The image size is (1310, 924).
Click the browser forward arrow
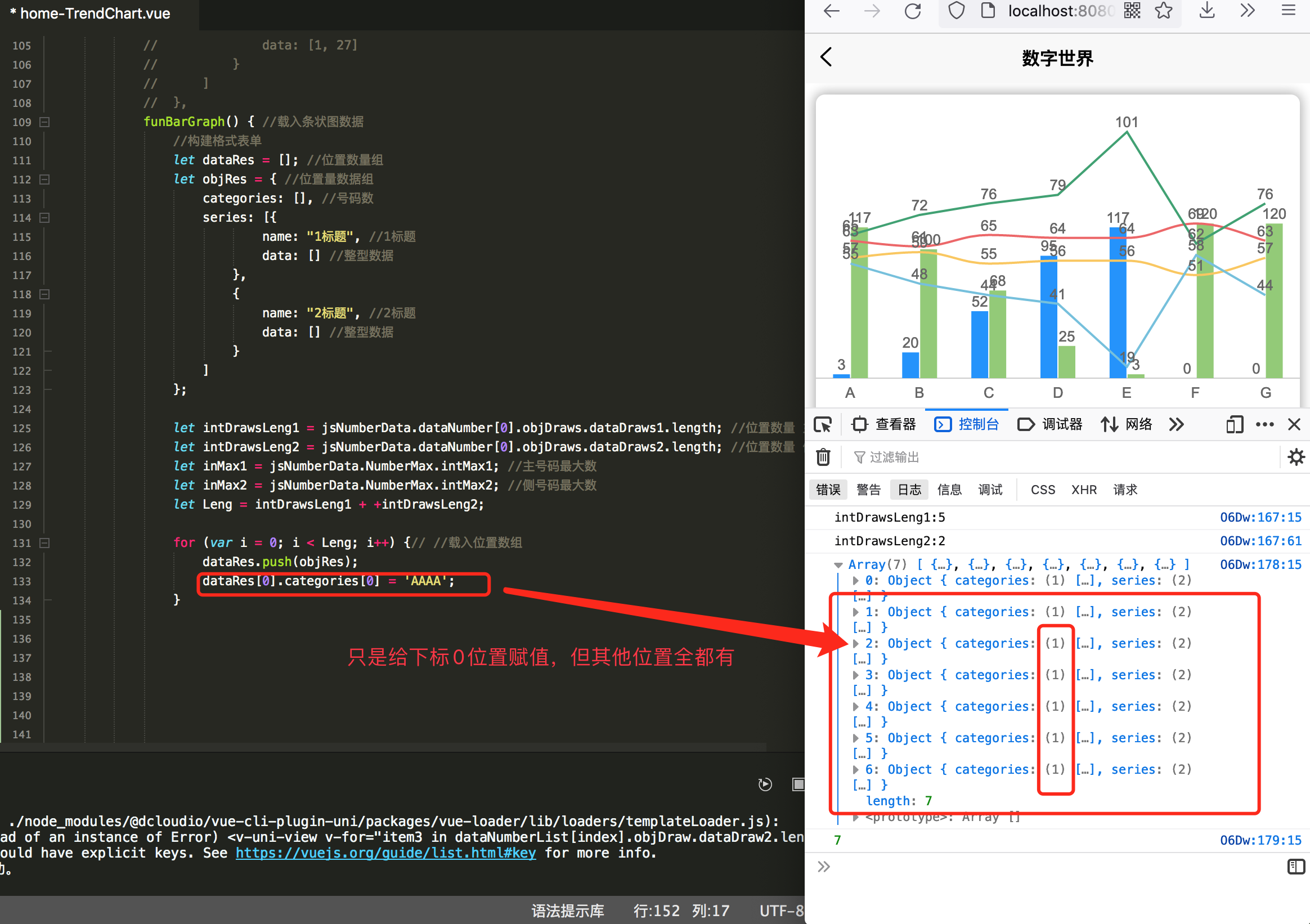pos(872,11)
